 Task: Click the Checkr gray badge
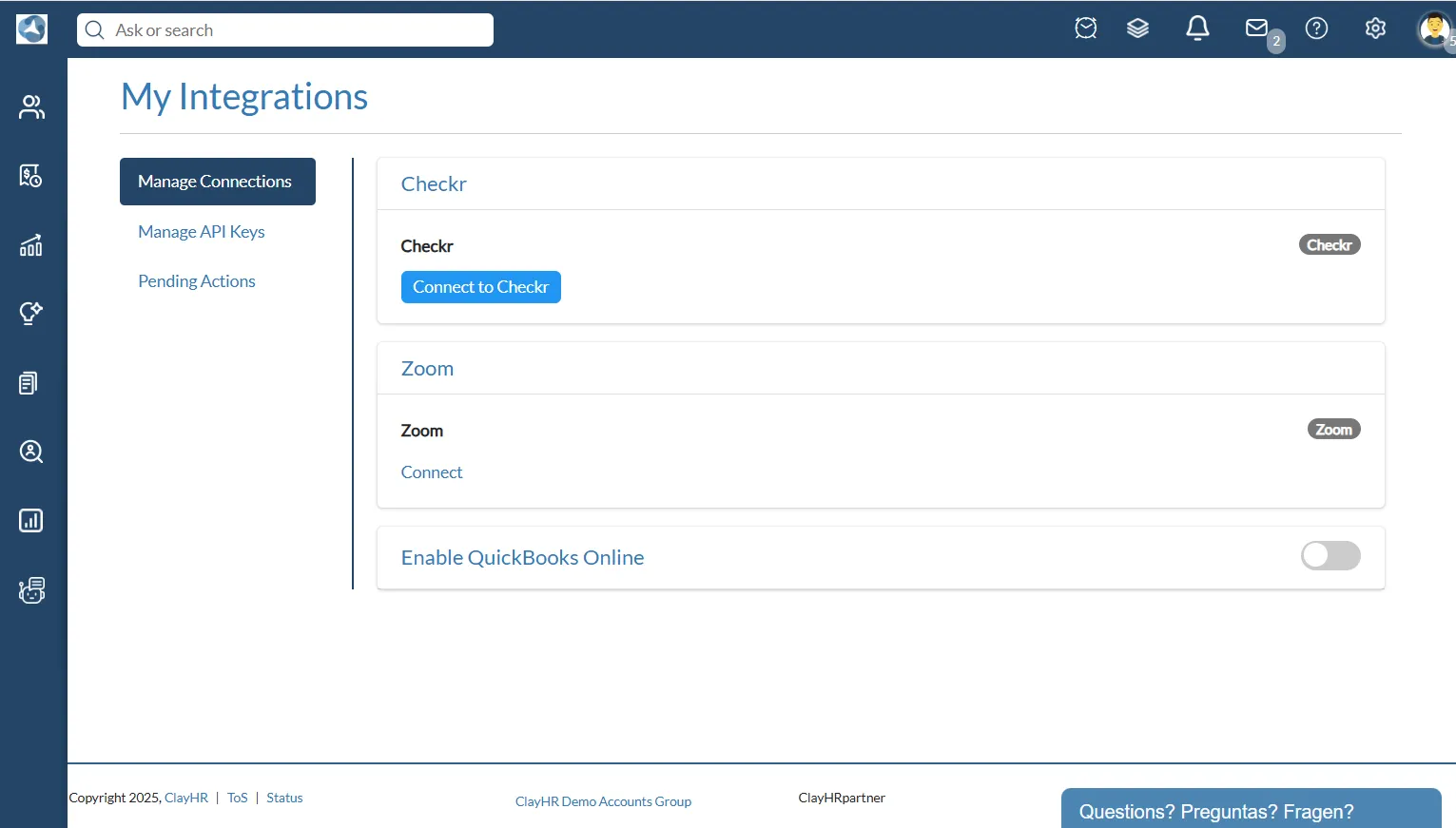pyautogui.click(x=1330, y=244)
